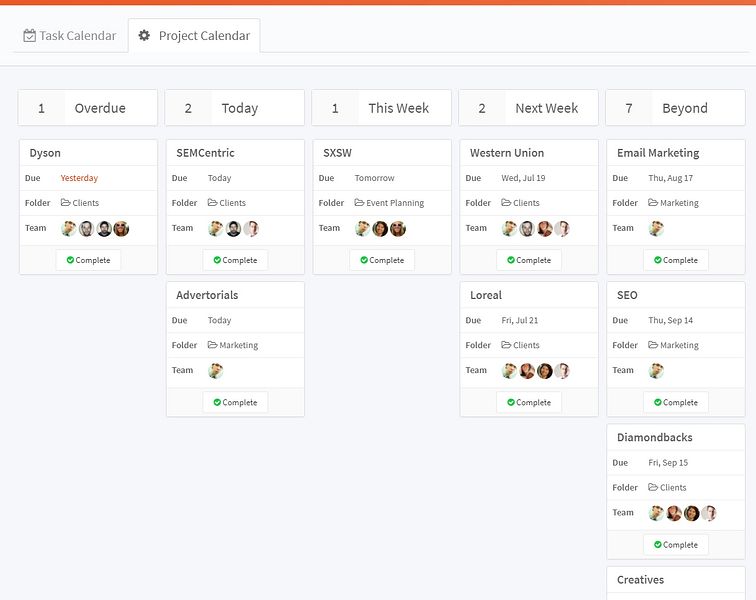Click the gear icon beside Project Calendar
The width and height of the screenshot is (756, 600).
point(144,35)
